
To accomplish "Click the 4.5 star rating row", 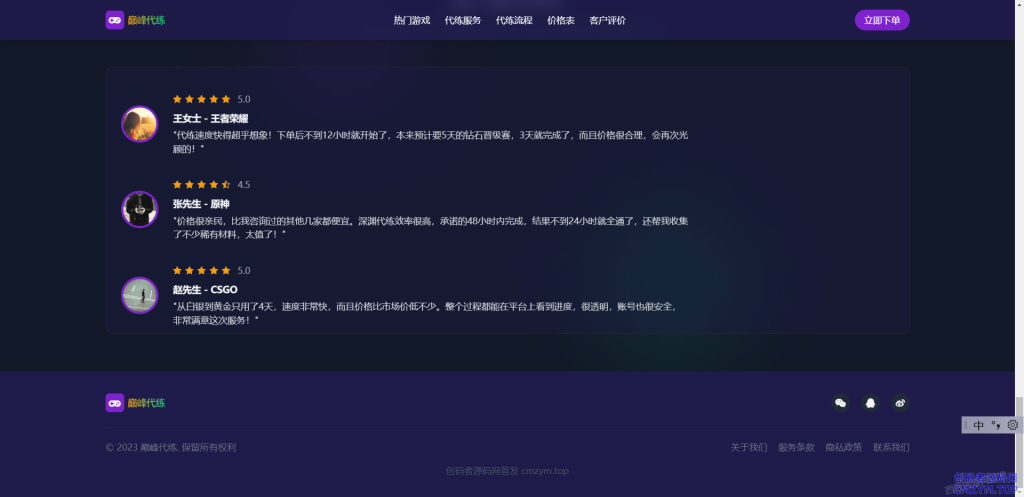I will coord(211,185).
